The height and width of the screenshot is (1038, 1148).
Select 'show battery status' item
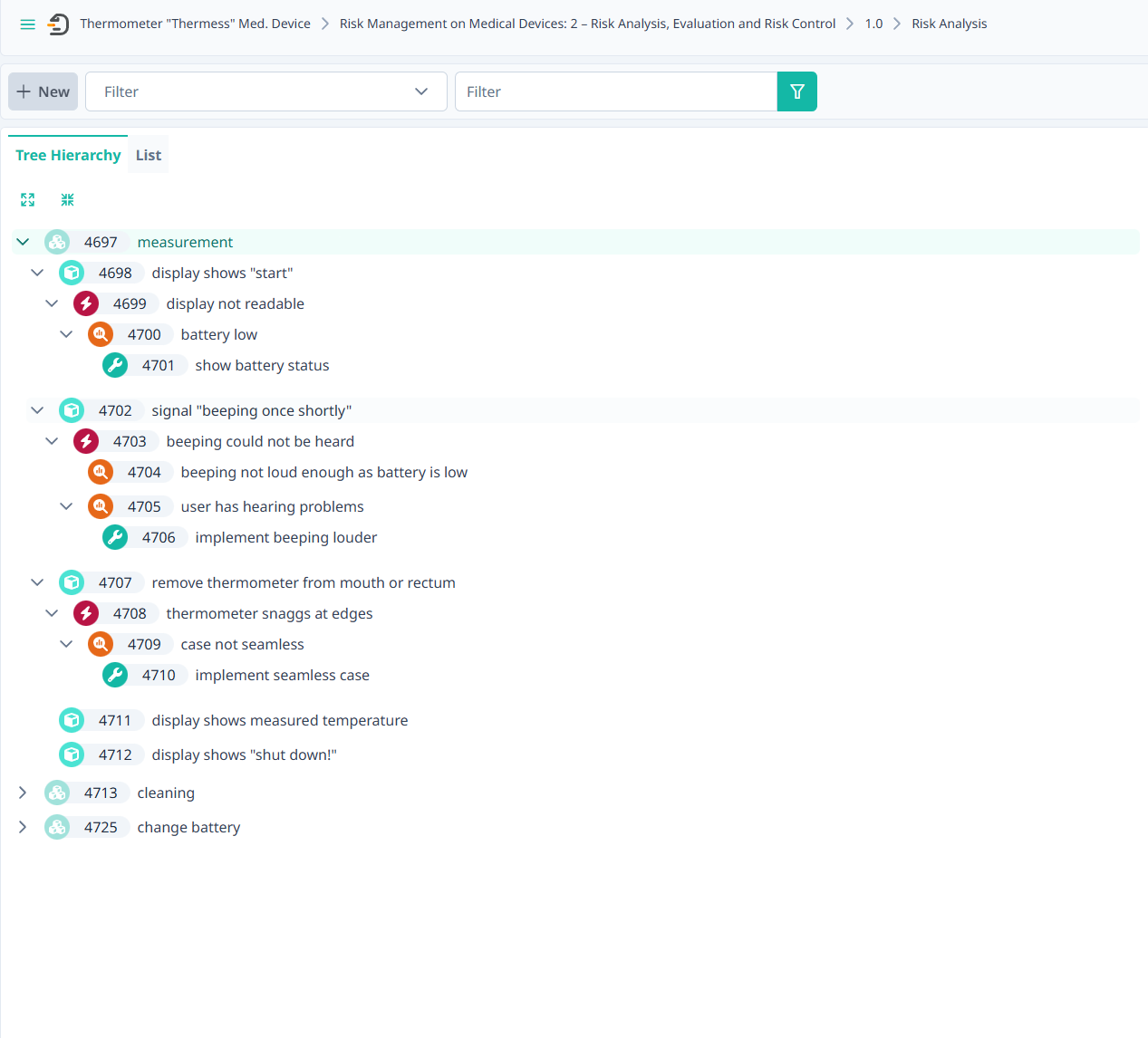[262, 365]
